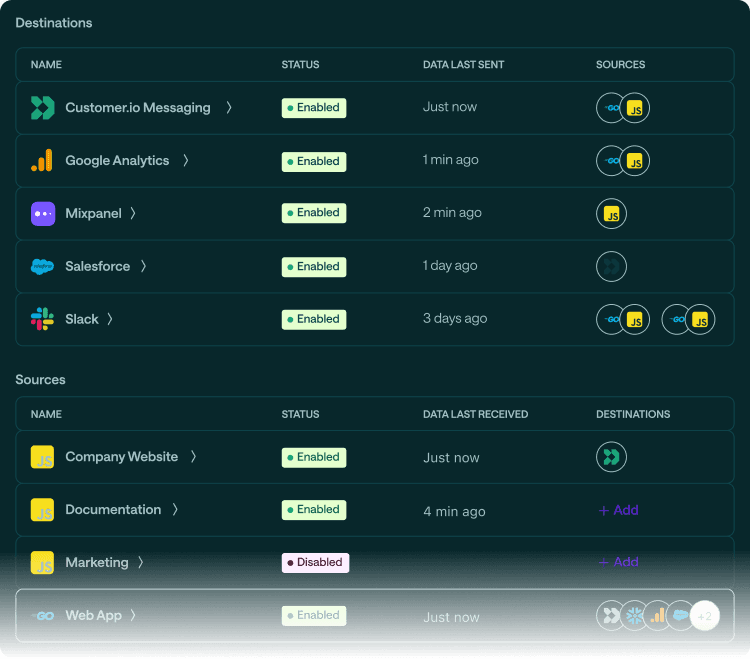Click Enabled status badge for Slack
Viewport: 750px width, 659px height.
tap(314, 319)
